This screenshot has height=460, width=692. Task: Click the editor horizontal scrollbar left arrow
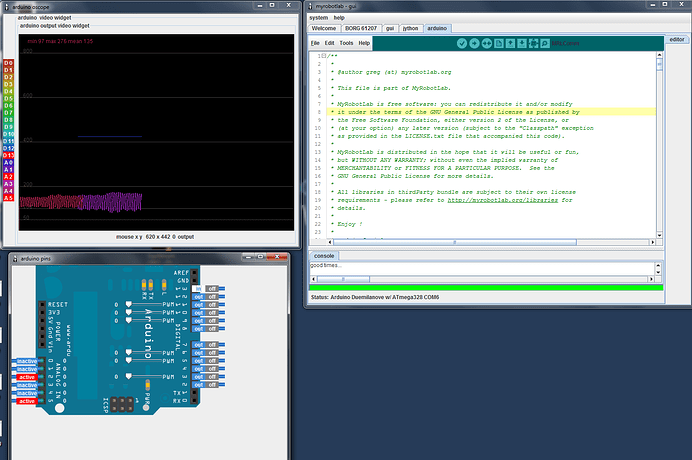(x=330, y=242)
